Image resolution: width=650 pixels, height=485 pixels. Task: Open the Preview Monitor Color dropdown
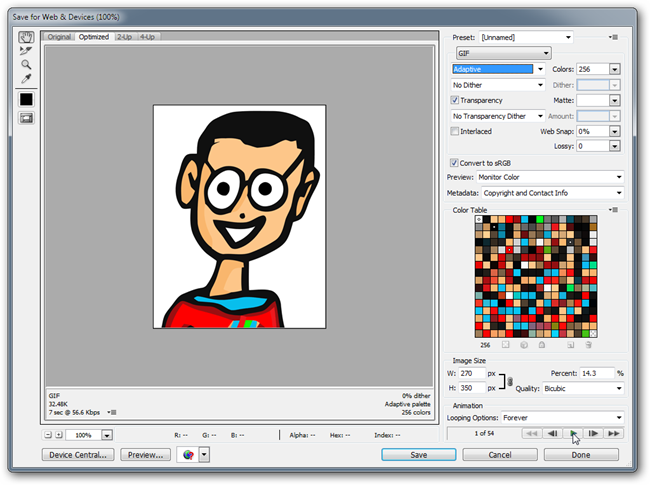[550, 177]
